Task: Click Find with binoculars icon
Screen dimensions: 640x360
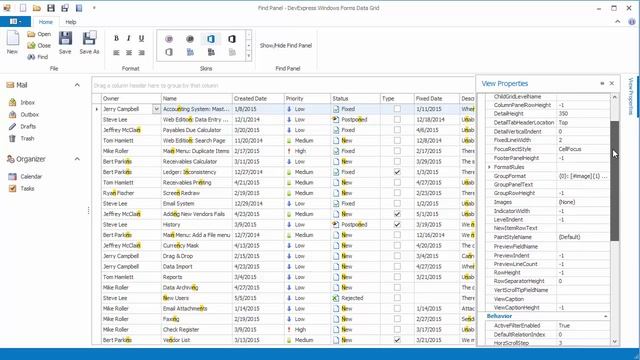Action: click(38, 57)
